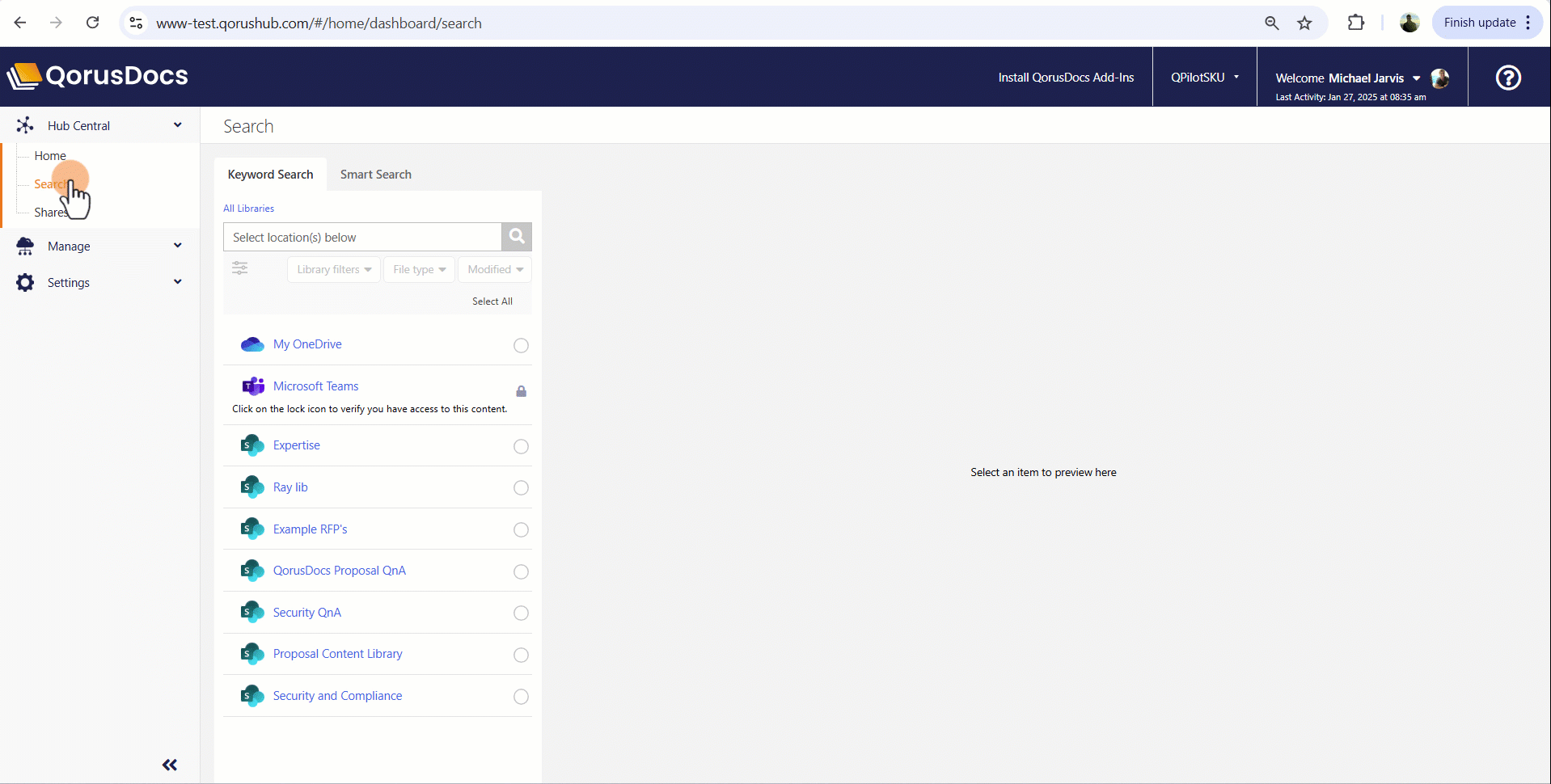Open Chrome's three-dot menu
Screen dimensions: 1551x784
click(1528, 23)
